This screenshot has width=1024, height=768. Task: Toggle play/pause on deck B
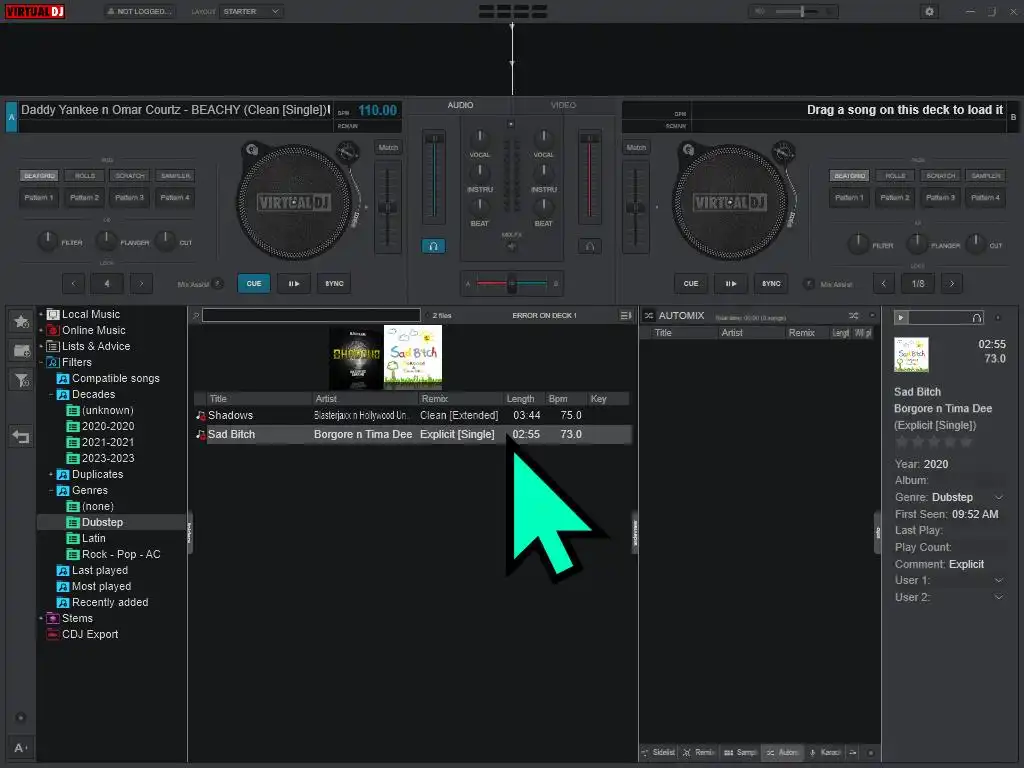click(731, 283)
